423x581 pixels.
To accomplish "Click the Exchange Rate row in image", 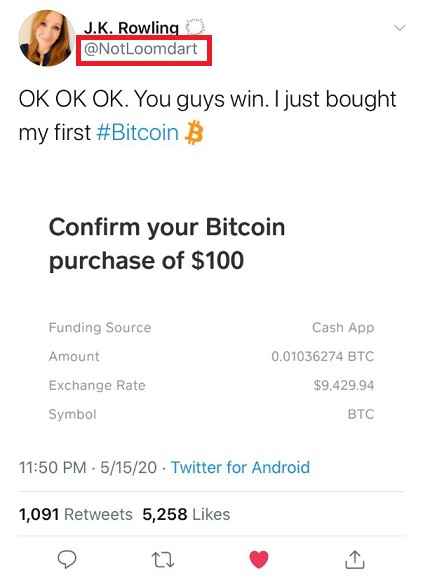I will 212,385.
